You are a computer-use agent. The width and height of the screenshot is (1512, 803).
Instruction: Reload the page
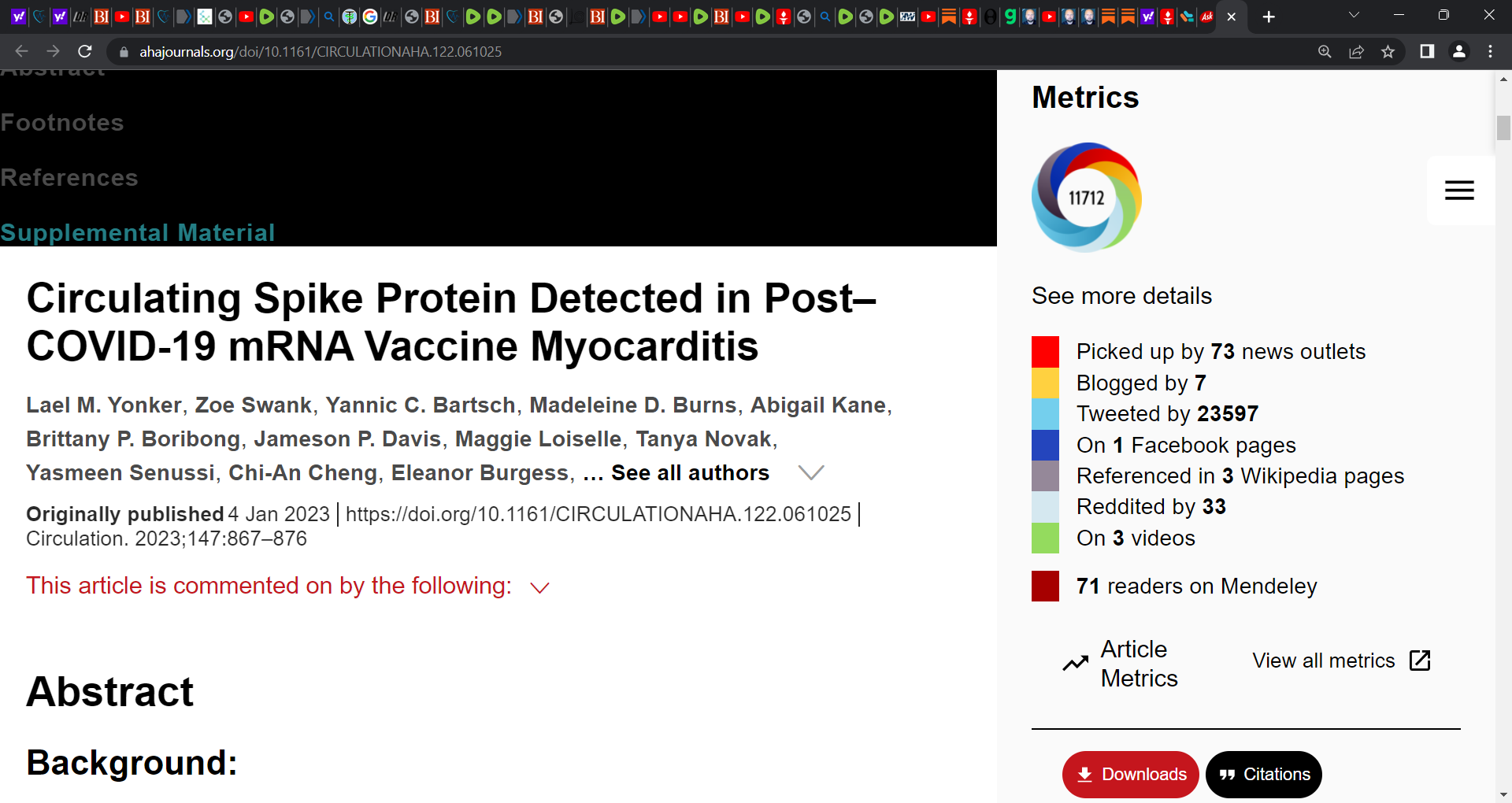click(x=85, y=52)
